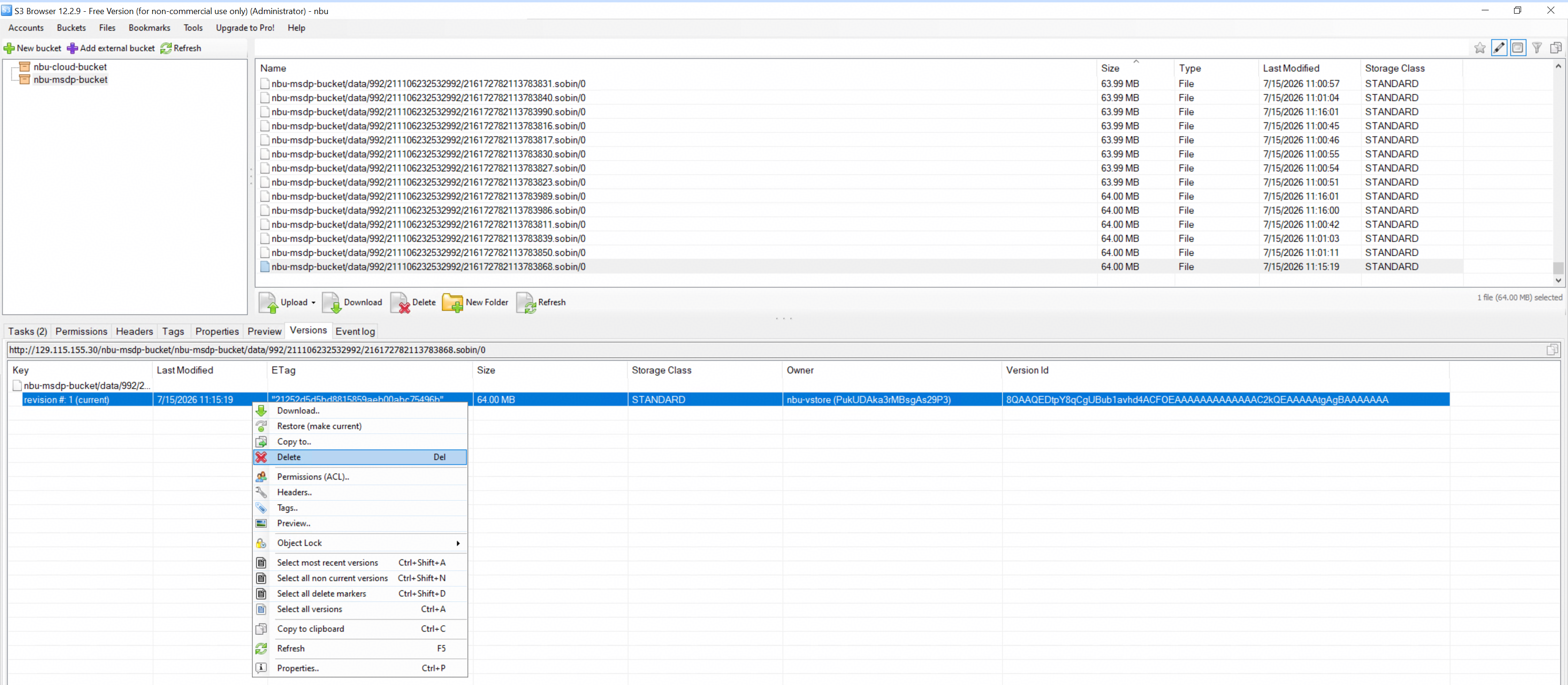Screen dimensions: 1568x685
Task: Choose Copy to.. in context menu
Action: [x=360, y=442]
